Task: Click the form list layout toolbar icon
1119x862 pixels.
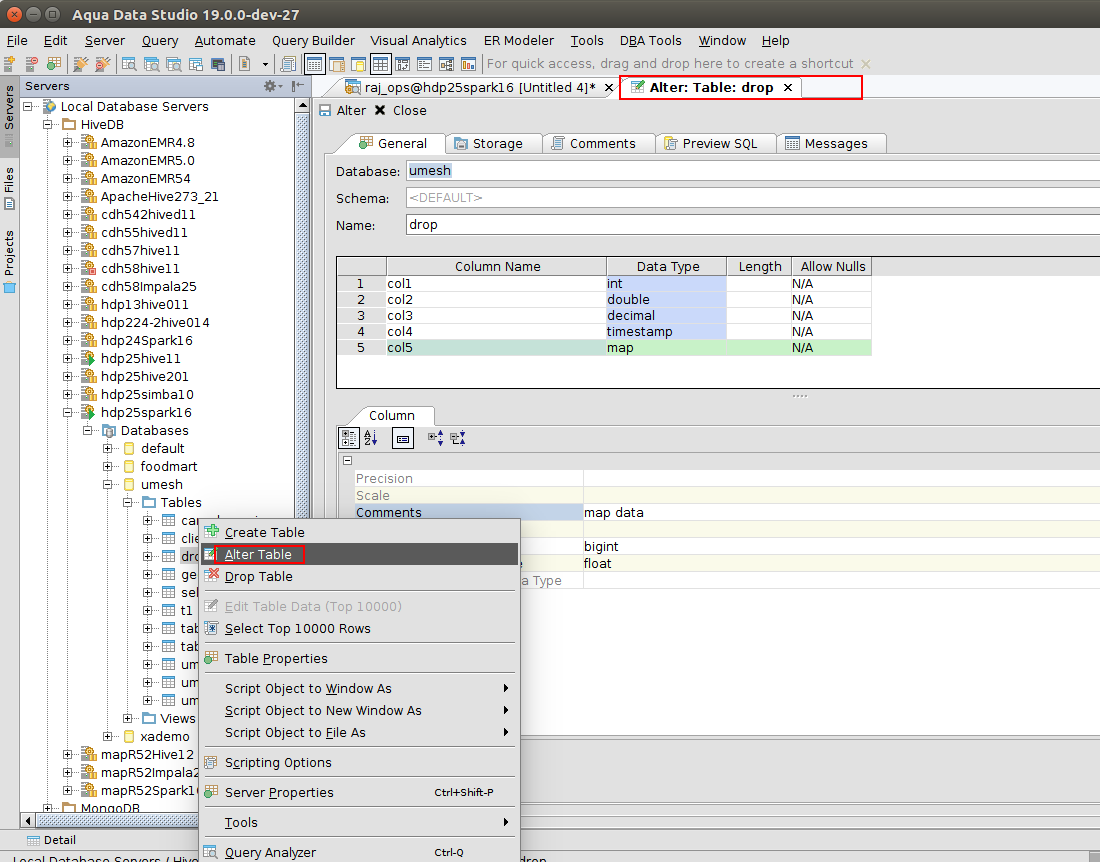Action: (x=425, y=64)
